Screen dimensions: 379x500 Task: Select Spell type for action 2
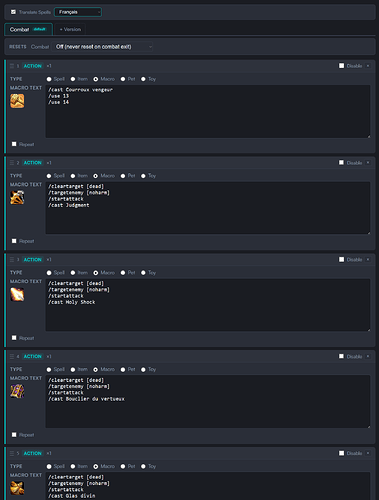49,176
